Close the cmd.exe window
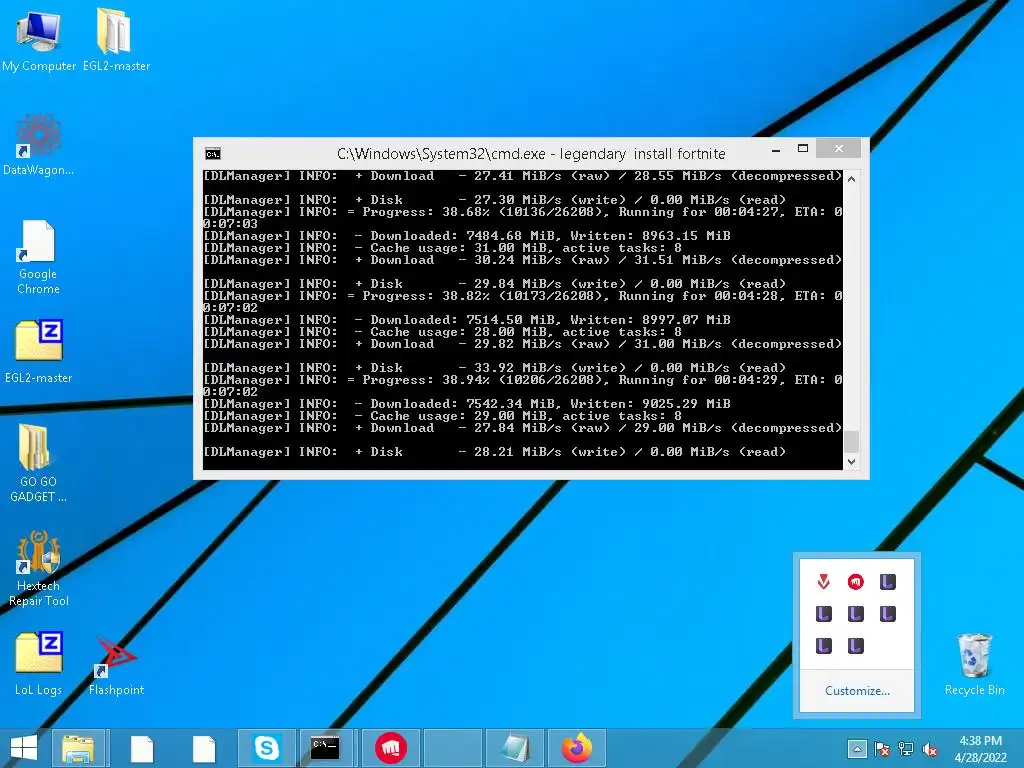 coord(839,149)
